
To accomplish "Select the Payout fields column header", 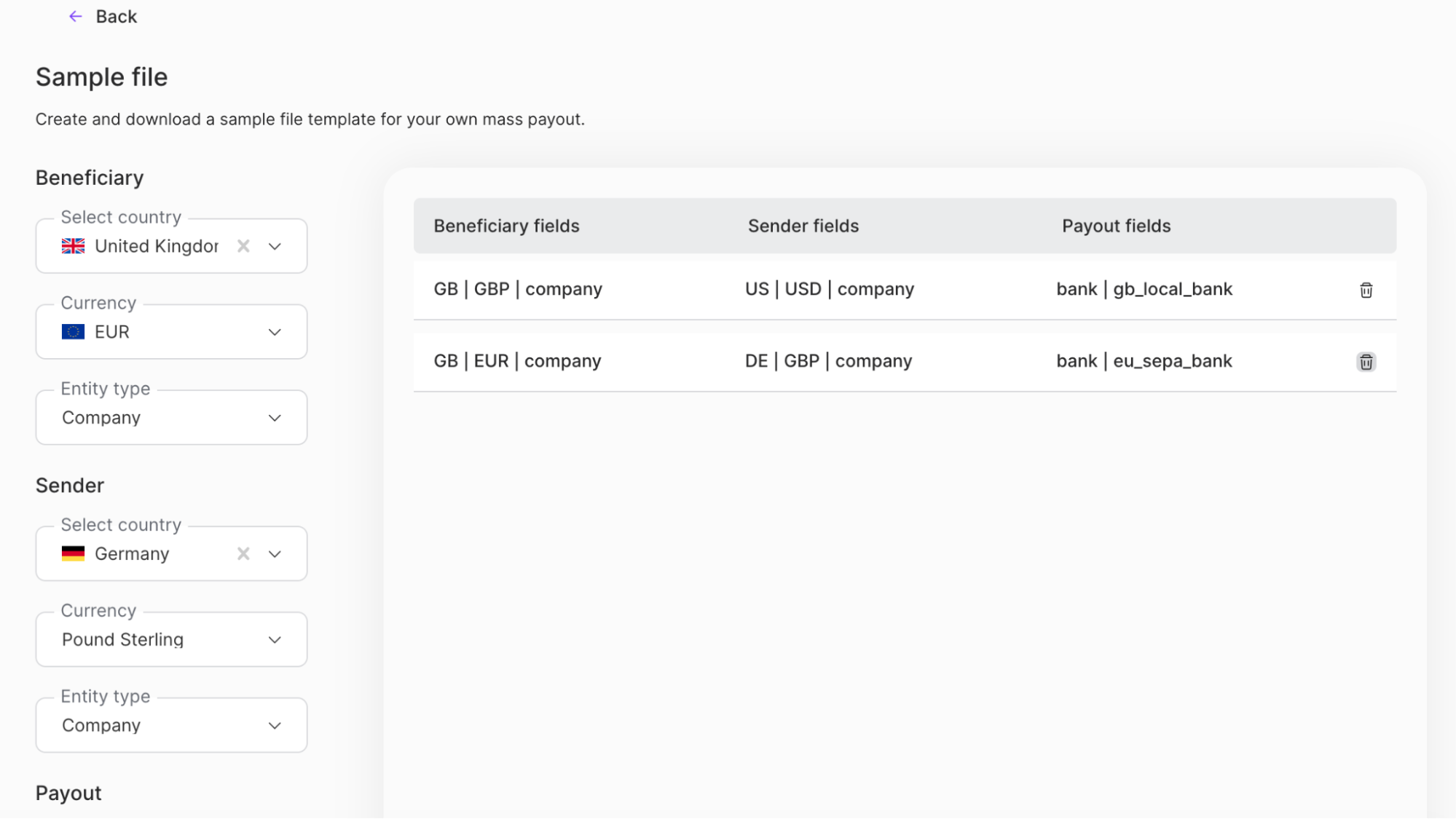I will [1115, 226].
